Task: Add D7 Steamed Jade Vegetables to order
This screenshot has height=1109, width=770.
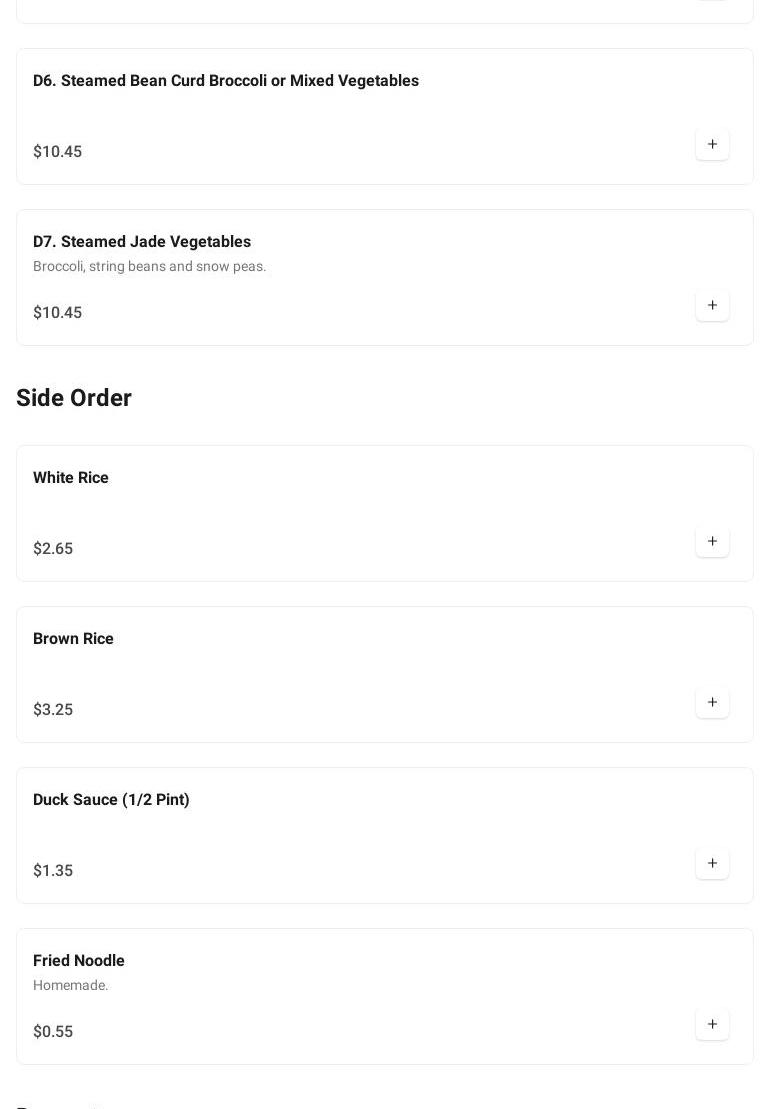Action: (x=712, y=306)
